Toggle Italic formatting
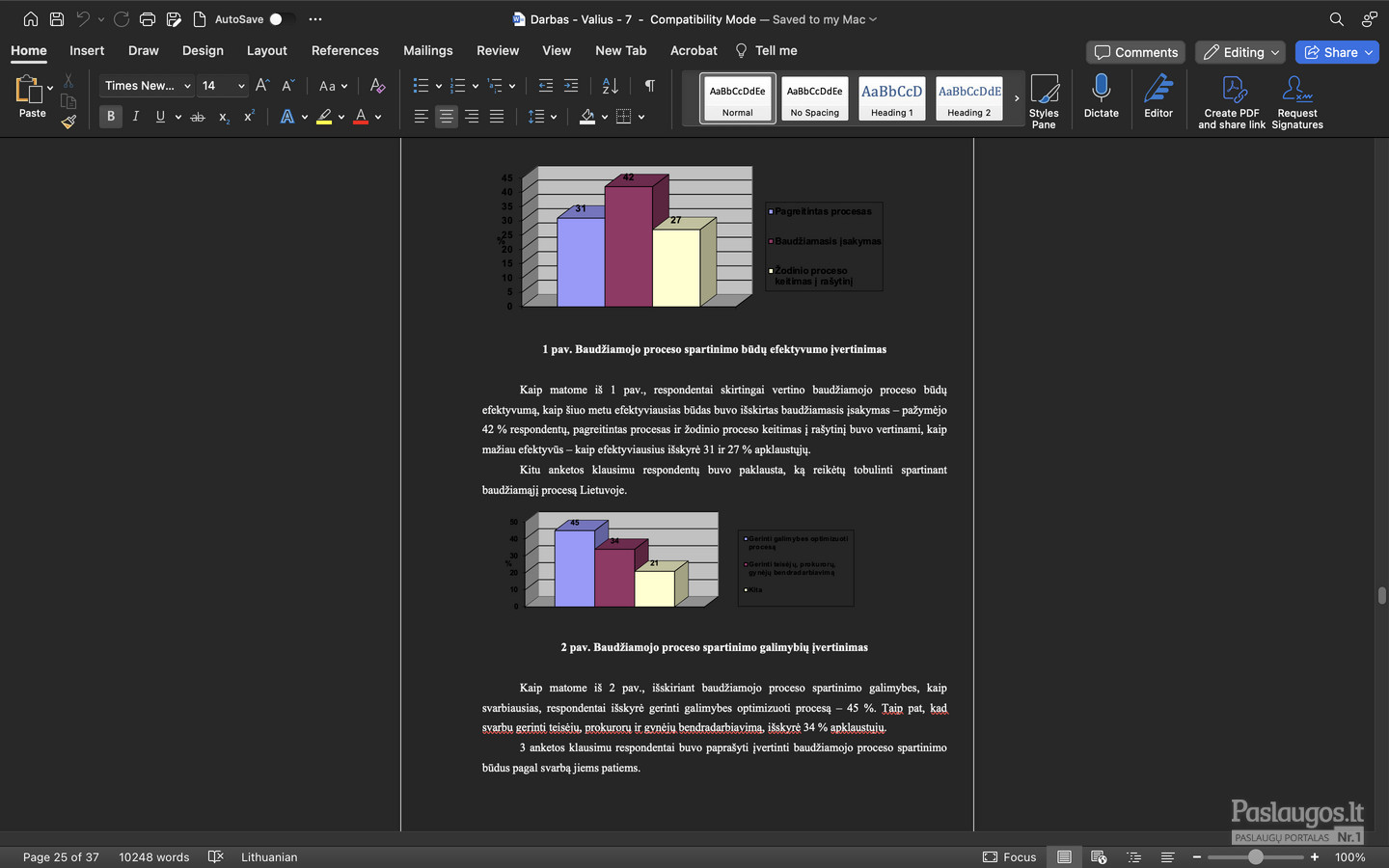The height and width of the screenshot is (868, 1389). point(136,117)
